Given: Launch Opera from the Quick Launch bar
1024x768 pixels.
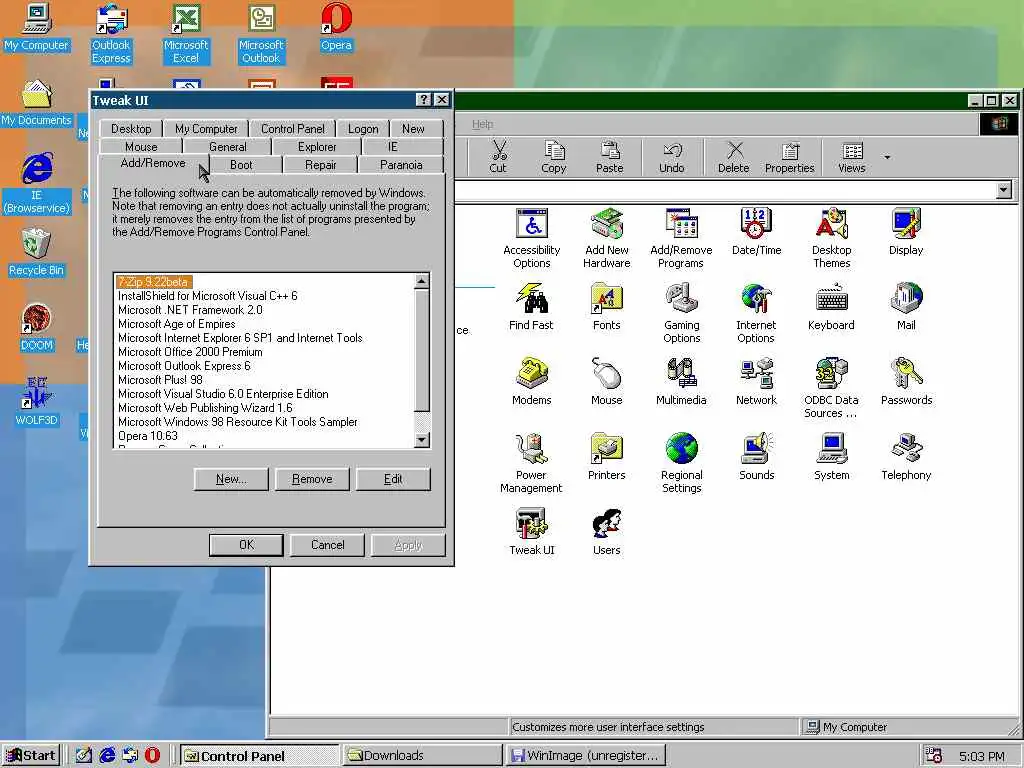Looking at the screenshot, I should point(152,756).
